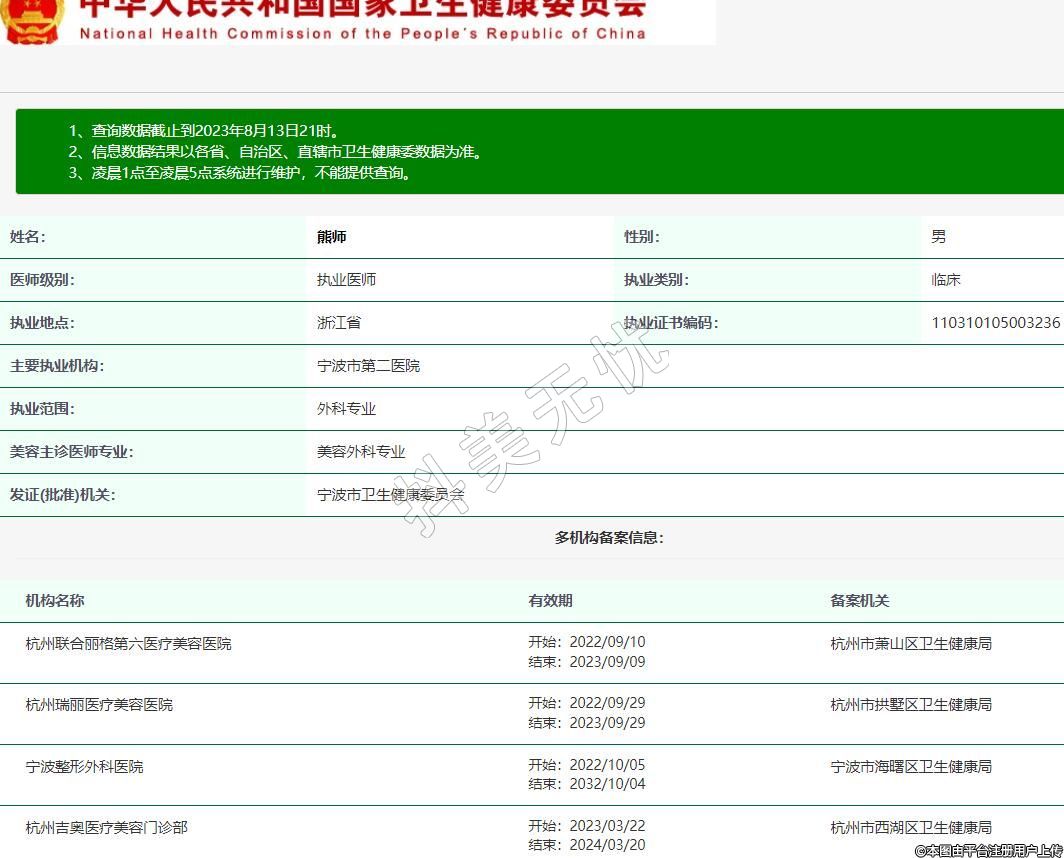1064x858 pixels.
Task: Click the certificate number 110310105003236
Action: [995, 323]
